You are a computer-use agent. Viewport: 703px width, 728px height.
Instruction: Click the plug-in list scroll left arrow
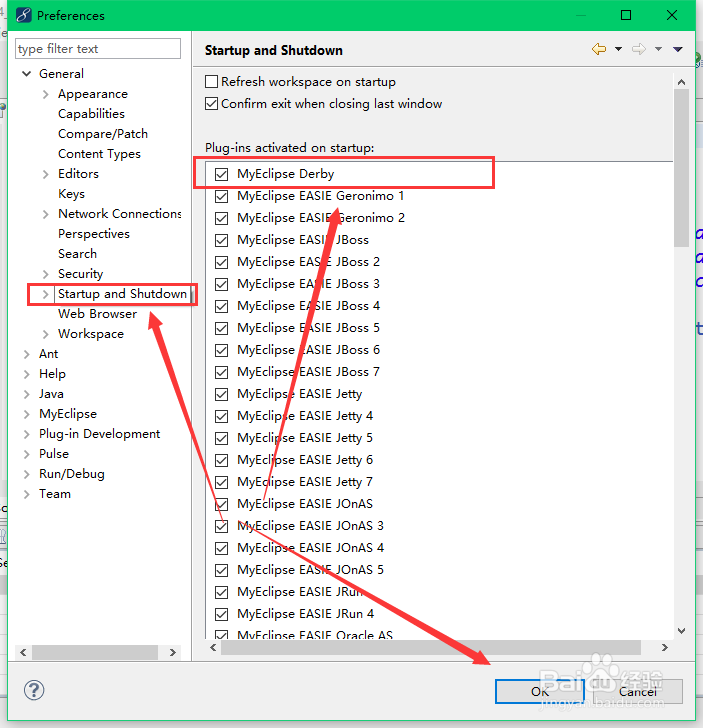[213, 647]
